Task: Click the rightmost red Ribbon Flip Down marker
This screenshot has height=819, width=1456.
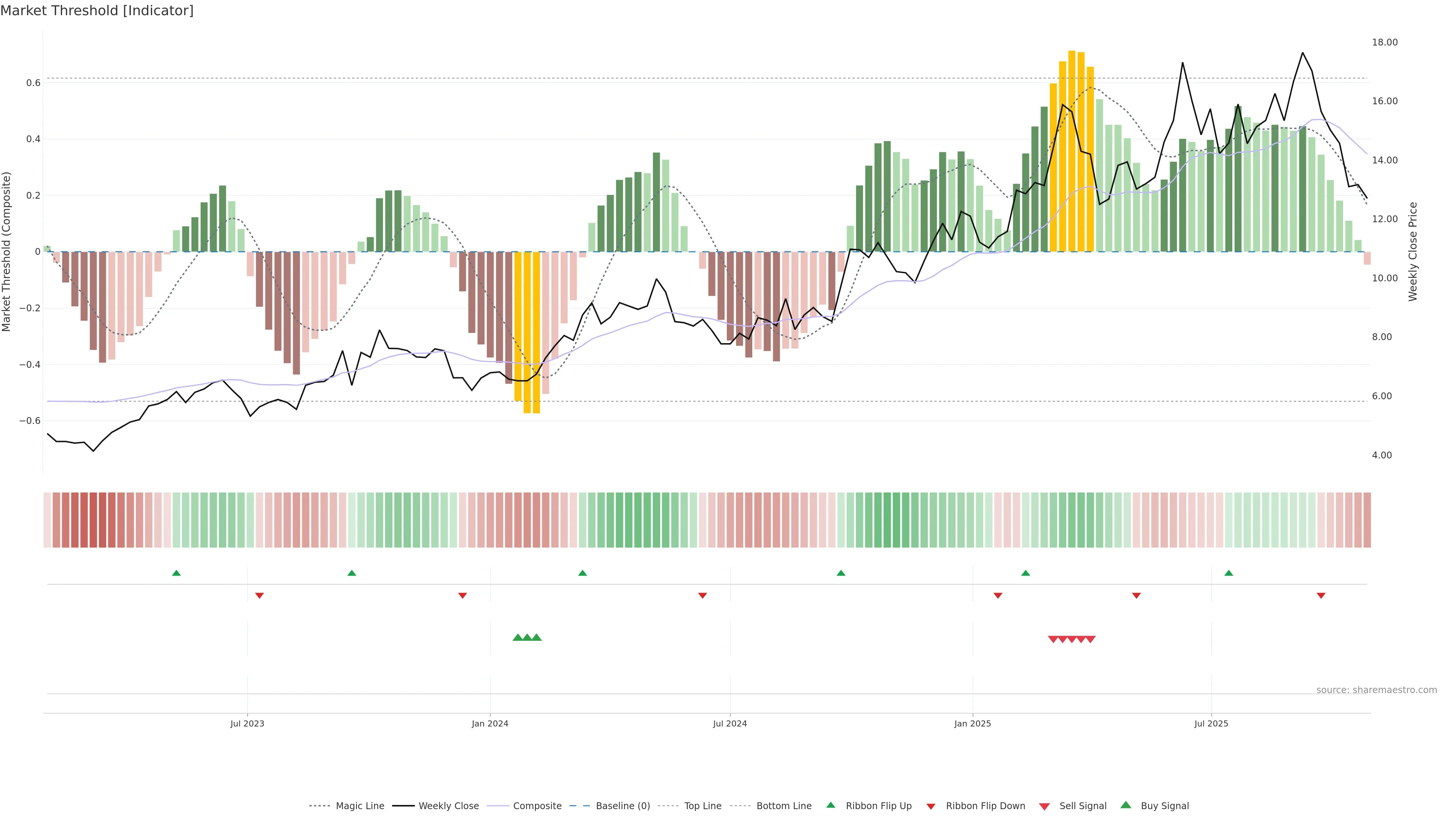Action: tap(1321, 595)
